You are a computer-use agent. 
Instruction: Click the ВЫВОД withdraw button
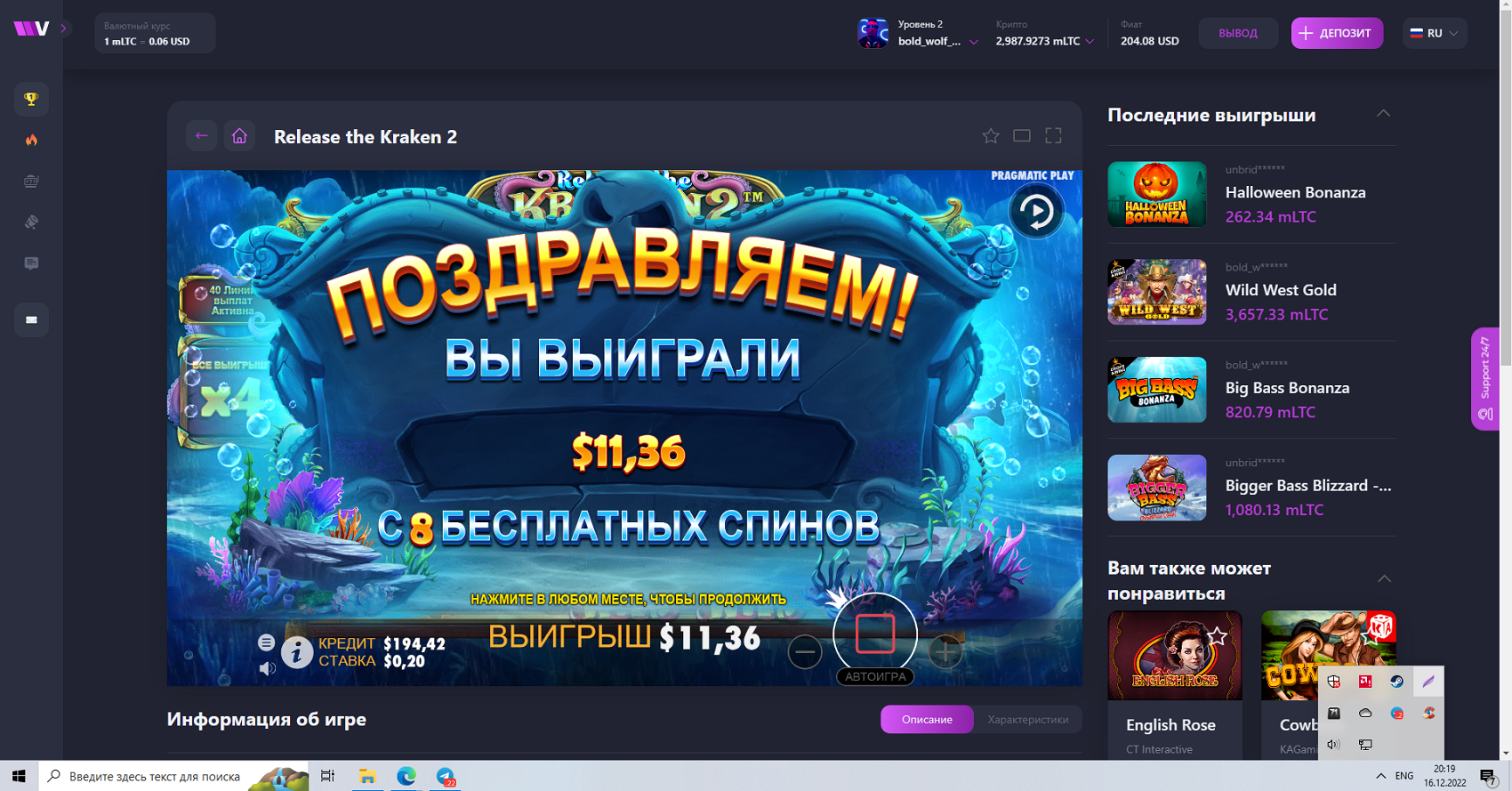point(1238,33)
